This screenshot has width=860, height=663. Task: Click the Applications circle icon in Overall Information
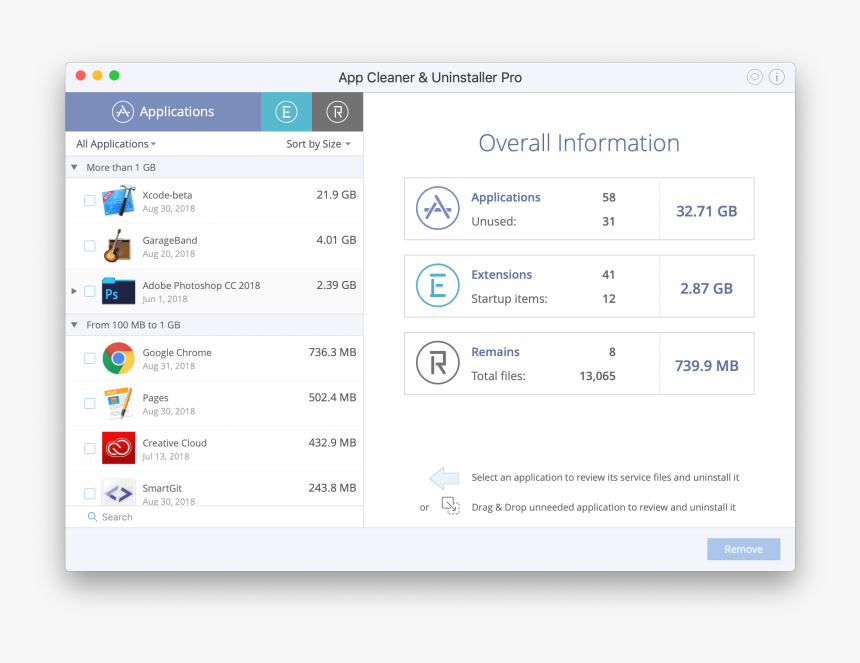(438, 208)
